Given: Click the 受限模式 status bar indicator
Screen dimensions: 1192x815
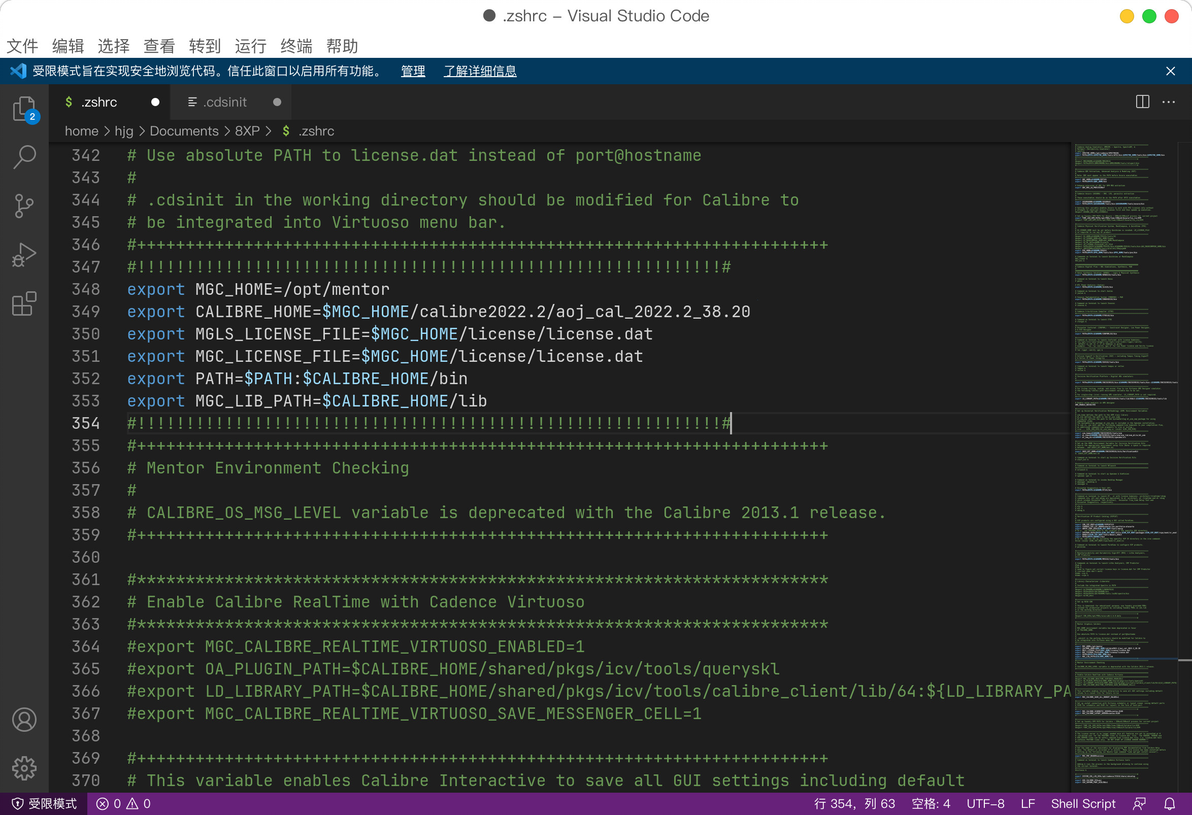Looking at the screenshot, I should (44, 804).
